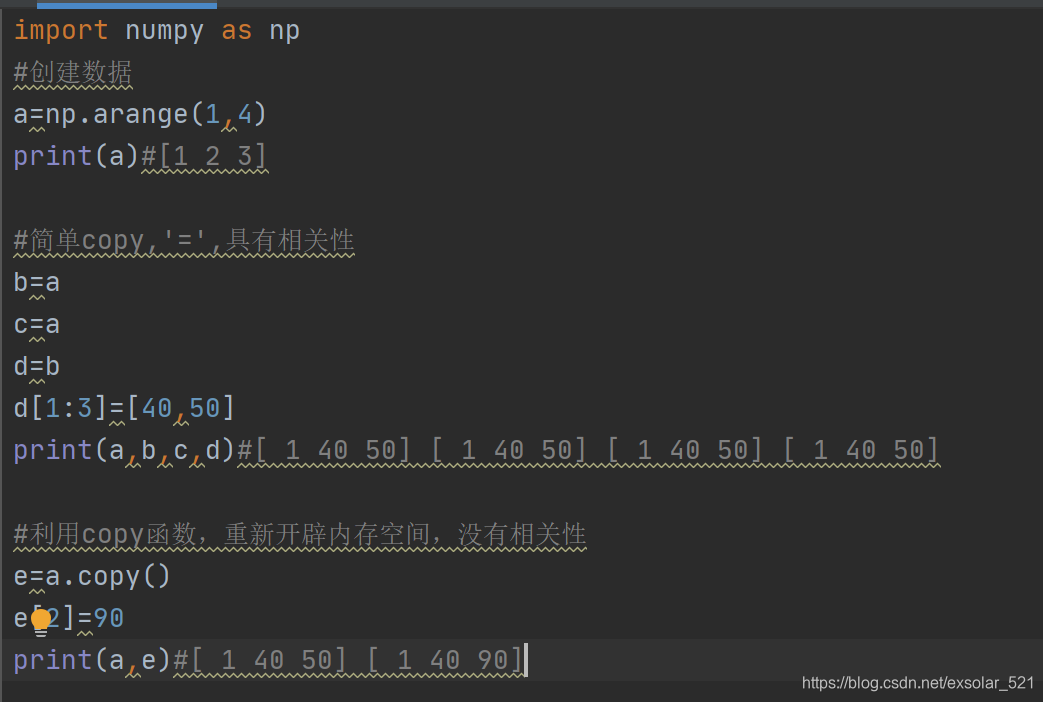1043x702 pixels.
Task: Click the line 'd=b'
Action: [37, 367]
